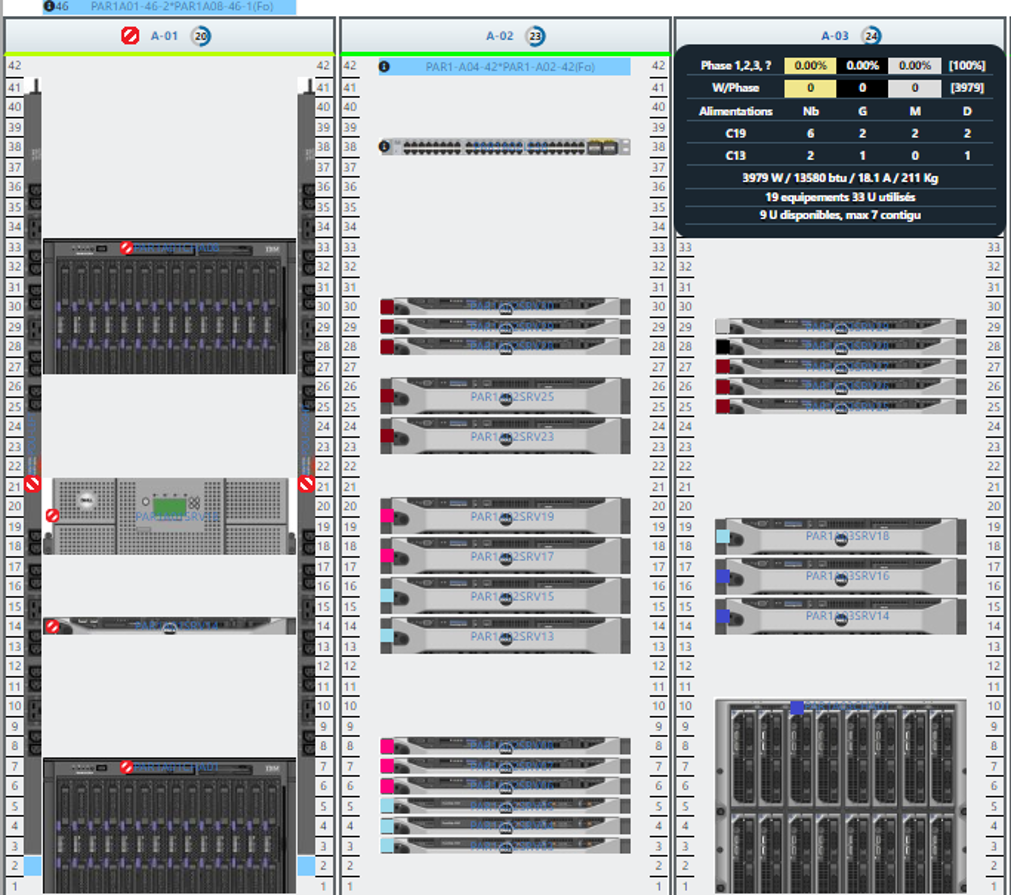Select the PAR1A01SRV18 tower server
1011x895 pixels.
tap(170, 516)
